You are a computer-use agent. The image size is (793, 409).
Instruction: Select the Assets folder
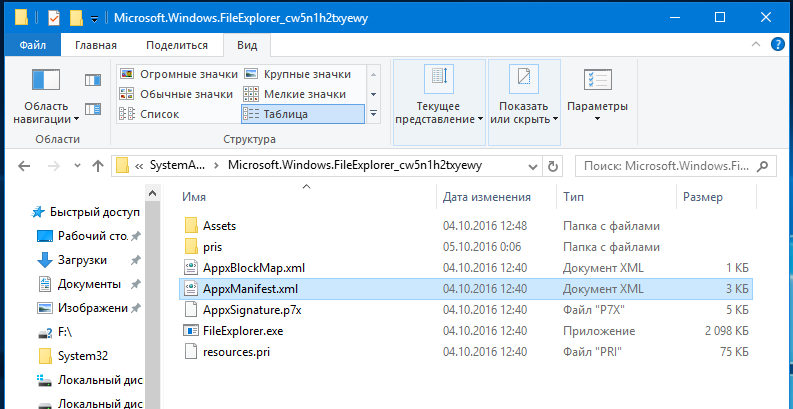tap(465, 225)
